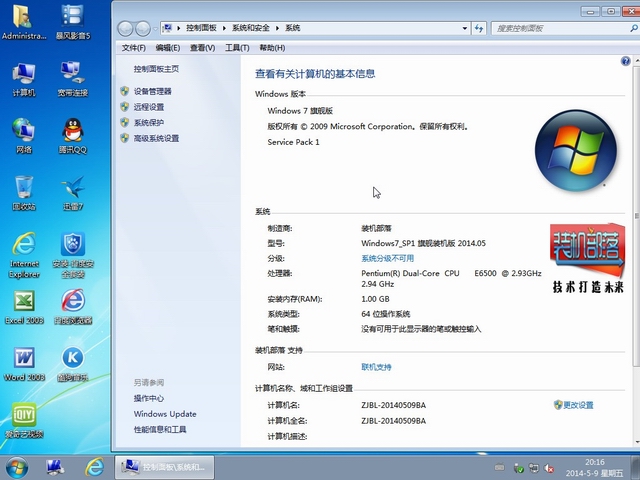This screenshot has height=480, width=640.
Task: Open the blue shield security software desktop icon
Action: point(73,255)
